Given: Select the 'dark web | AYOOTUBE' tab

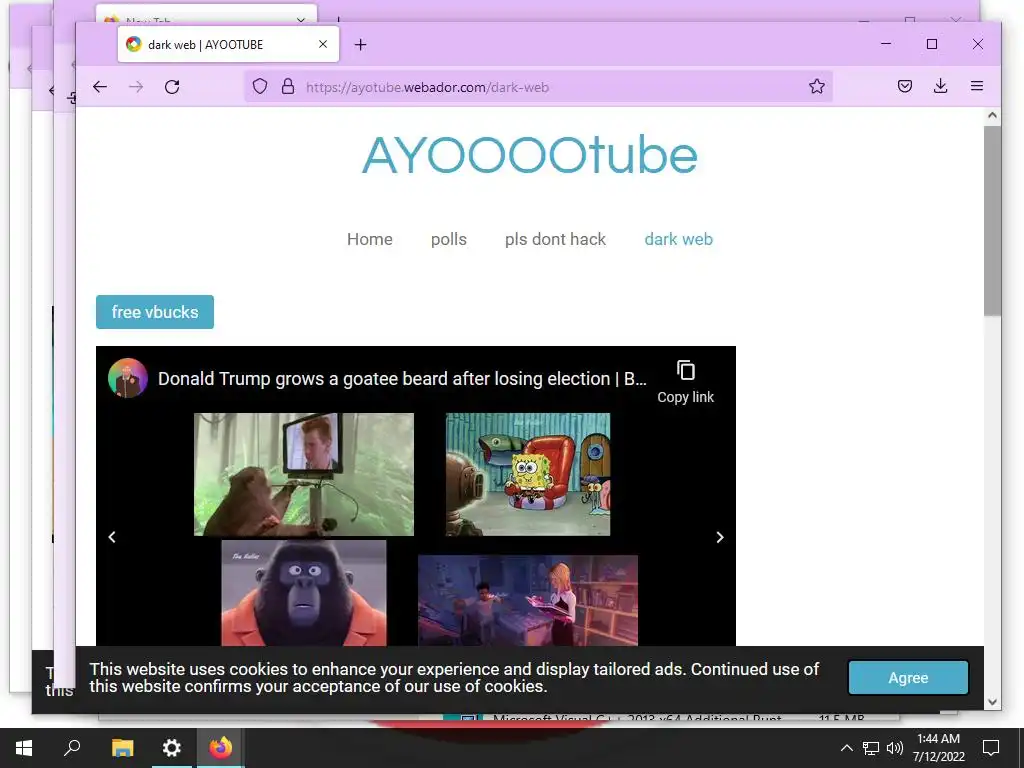Looking at the screenshot, I should pyautogui.click(x=229, y=44).
